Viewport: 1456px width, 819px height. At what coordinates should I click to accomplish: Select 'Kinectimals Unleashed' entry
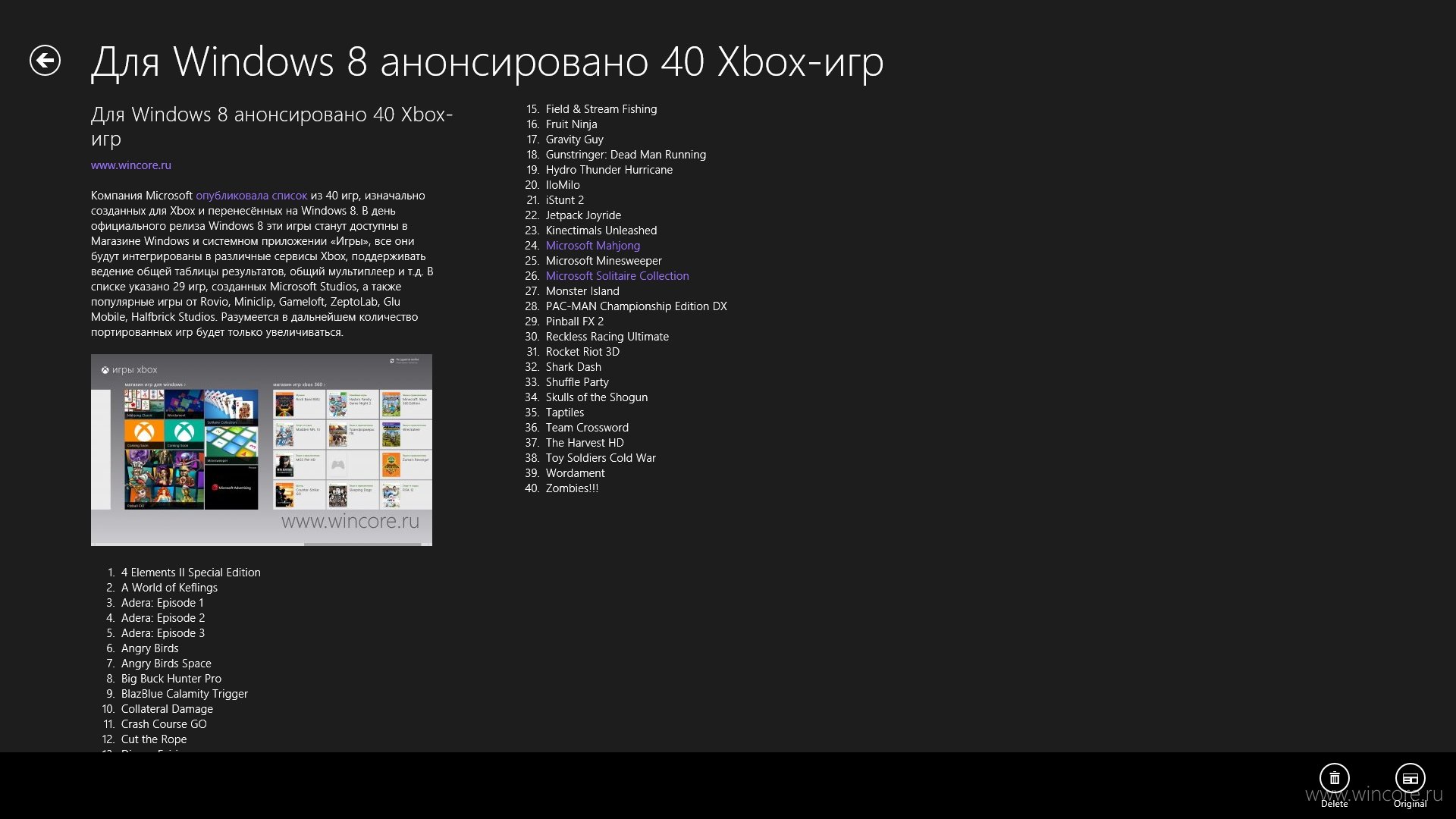point(601,231)
